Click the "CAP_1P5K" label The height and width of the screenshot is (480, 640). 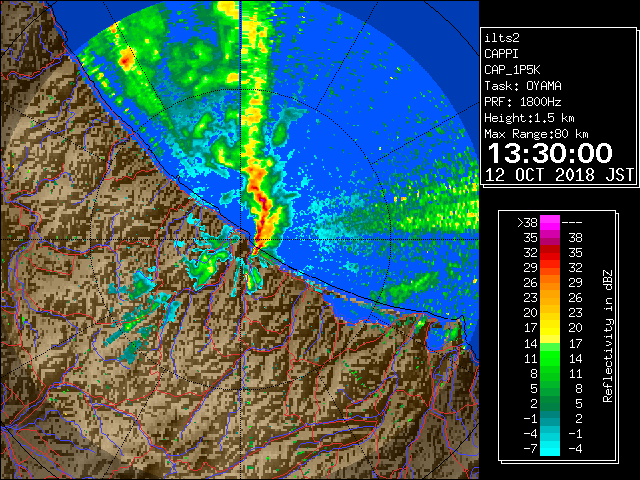point(512,70)
